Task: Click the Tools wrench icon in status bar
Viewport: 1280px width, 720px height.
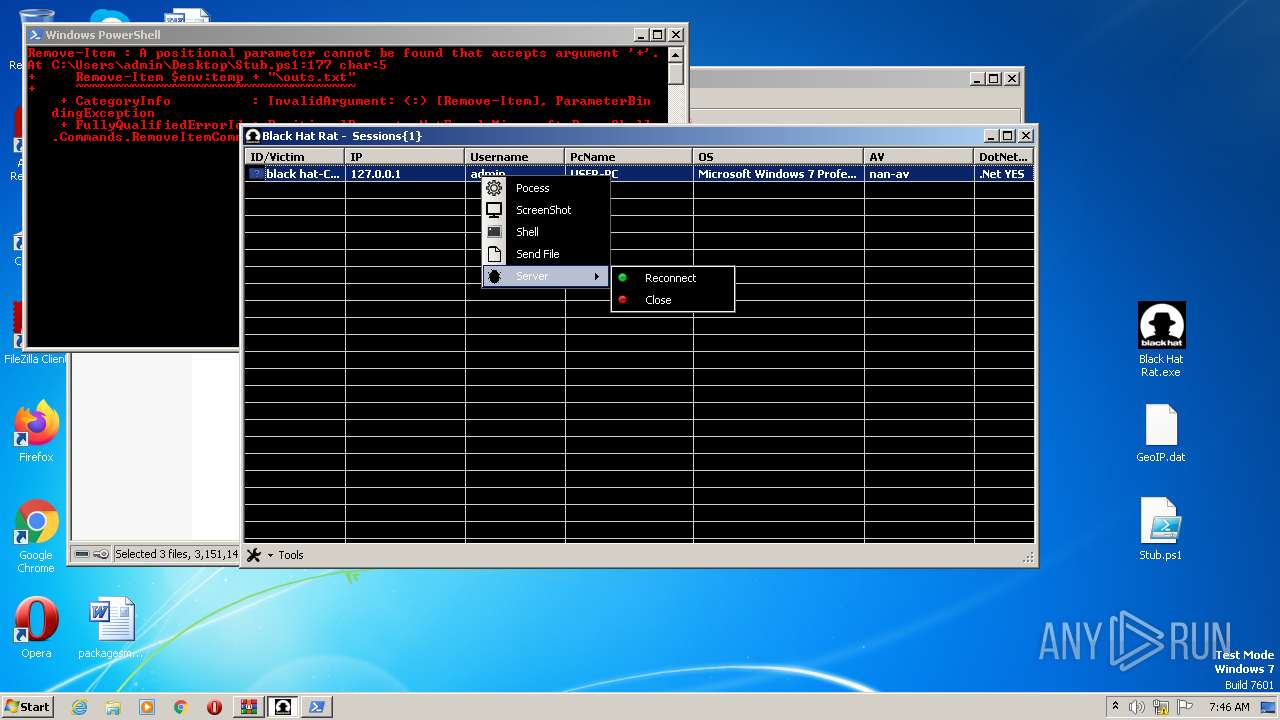Action: [254, 555]
